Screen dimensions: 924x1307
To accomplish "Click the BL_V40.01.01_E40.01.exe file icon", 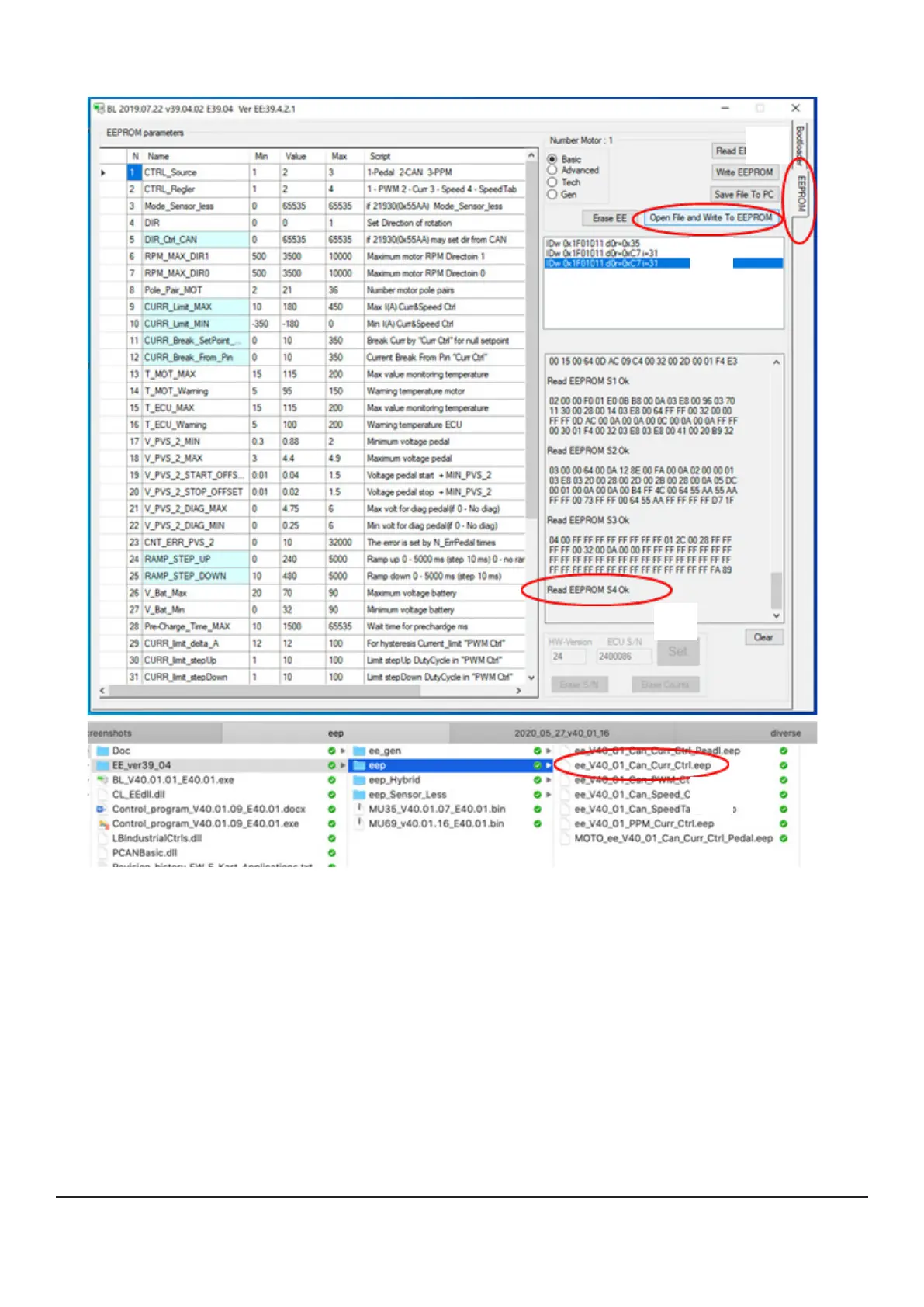I will [x=102, y=780].
